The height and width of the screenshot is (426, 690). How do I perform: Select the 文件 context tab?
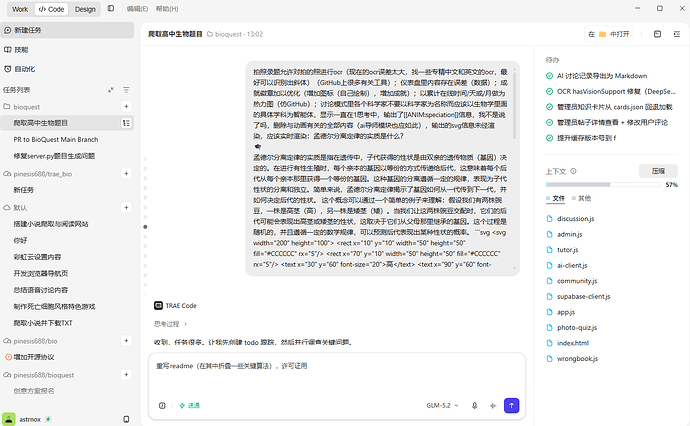[x=555, y=198]
